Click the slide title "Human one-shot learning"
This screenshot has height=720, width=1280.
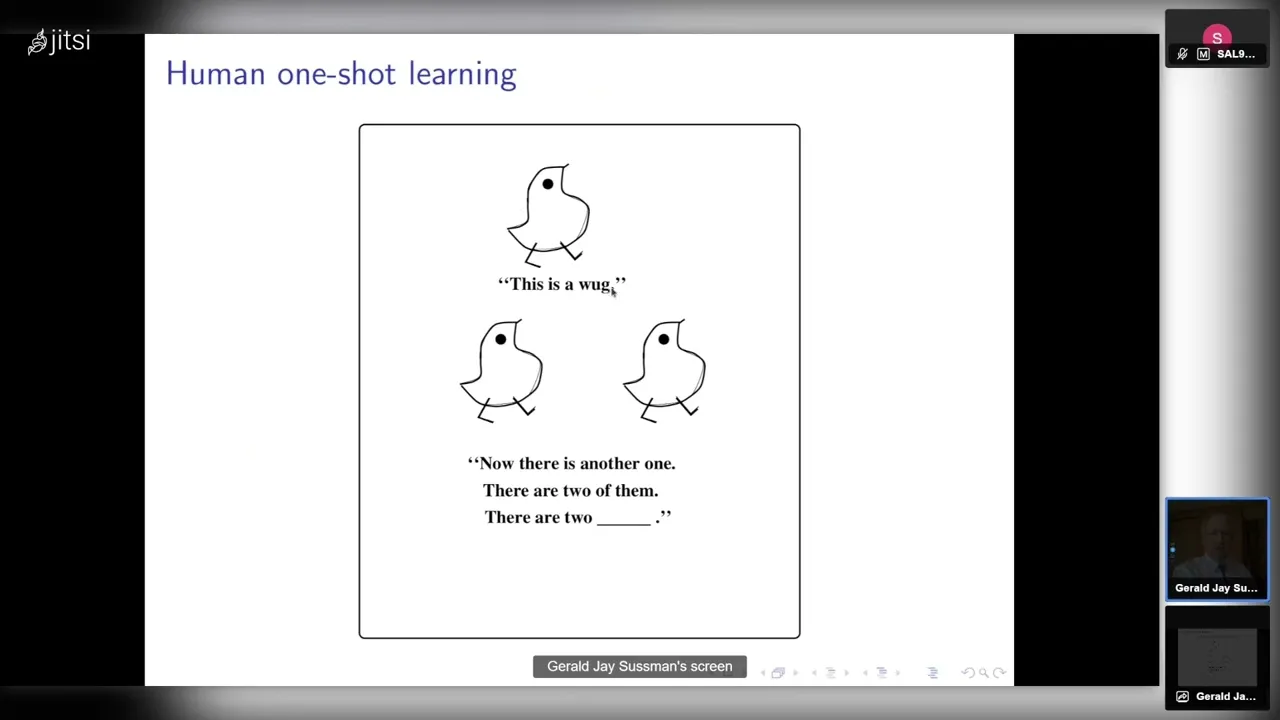(341, 74)
